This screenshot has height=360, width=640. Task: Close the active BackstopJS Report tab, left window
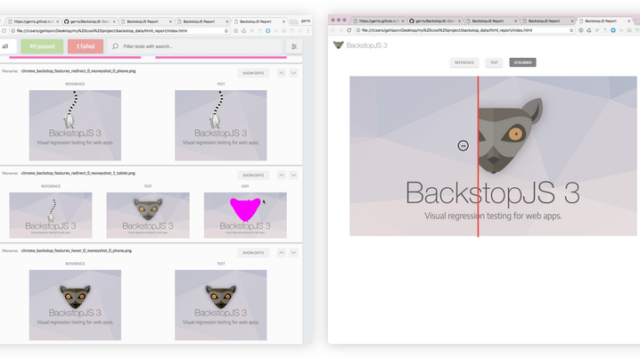(x=284, y=21)
